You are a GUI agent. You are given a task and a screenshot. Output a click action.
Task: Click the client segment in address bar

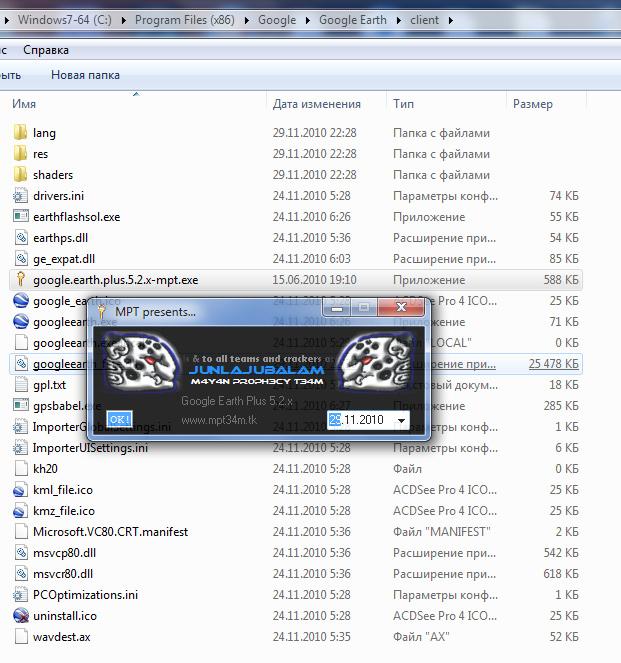[x=424, y=20]
